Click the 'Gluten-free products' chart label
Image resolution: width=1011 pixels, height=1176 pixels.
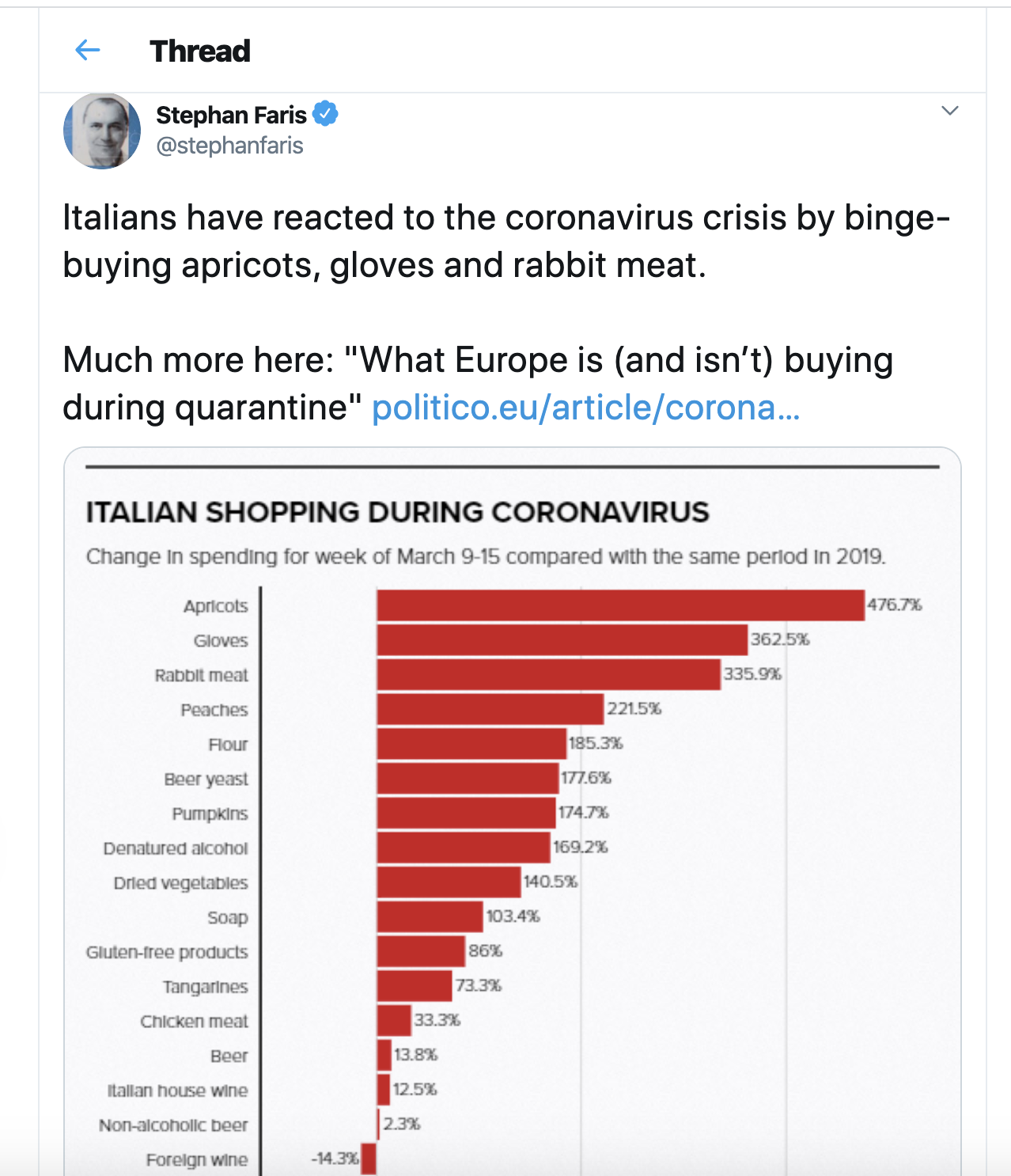pos(167,952)
